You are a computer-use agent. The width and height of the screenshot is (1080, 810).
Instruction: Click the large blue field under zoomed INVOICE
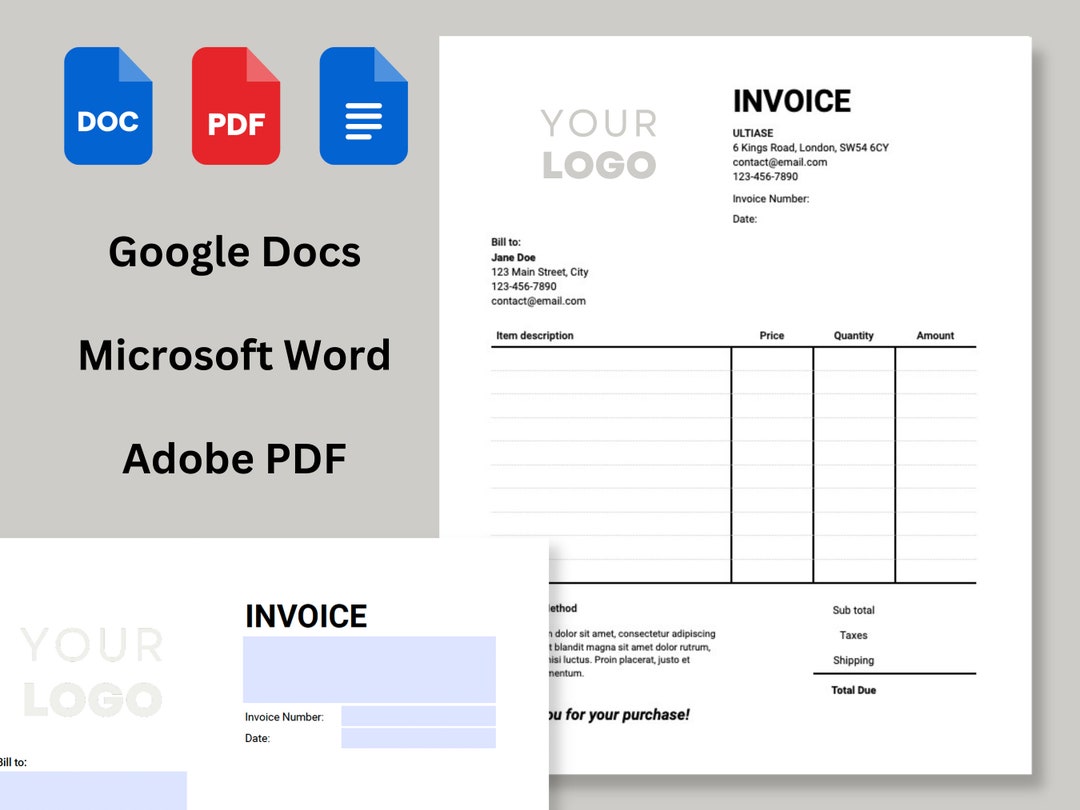point(369,669)
